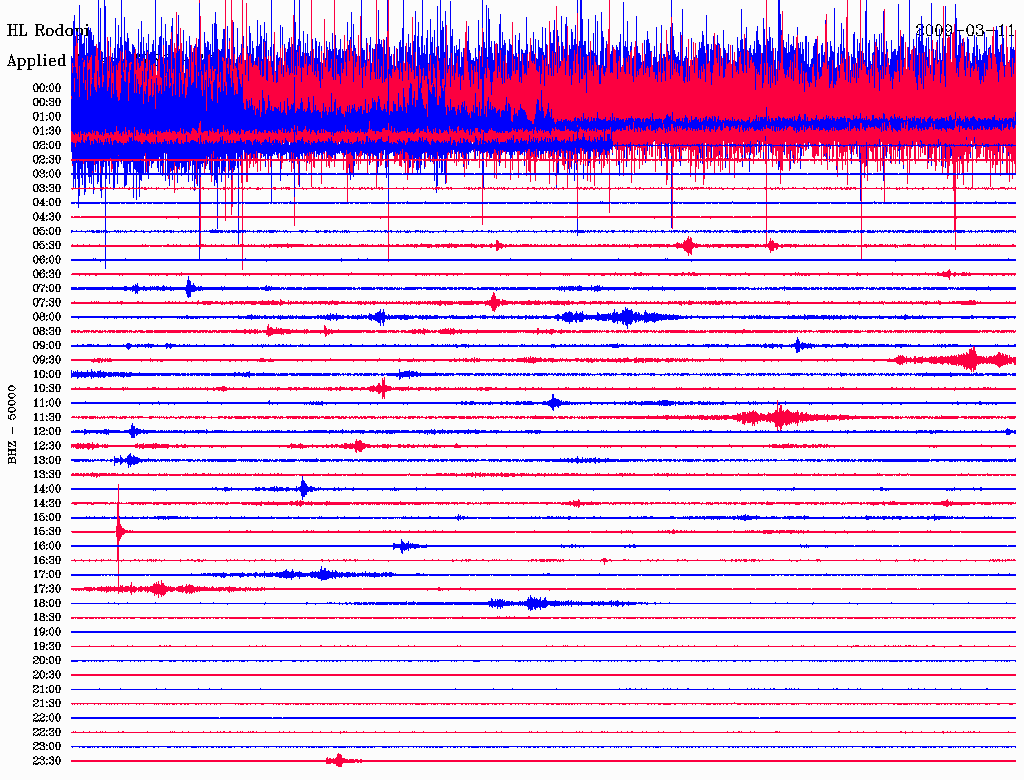Click the 21:00 time label
The width and height of the screenshot is (1024, 780).
tap(46, 690)
